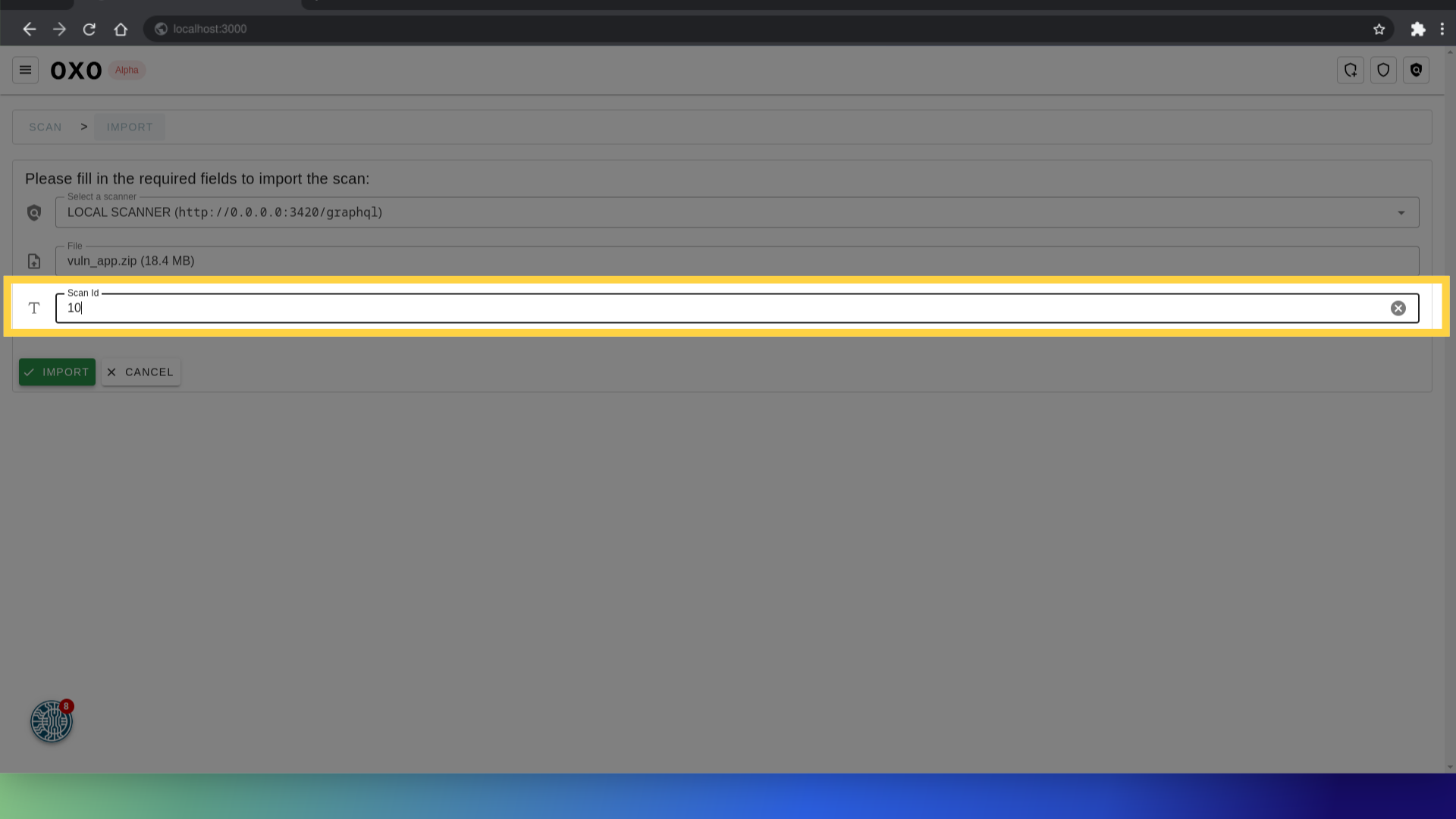Click the back navigation arrow in the browser
The image size is (1456, 819).
click(x=29, y=28)
